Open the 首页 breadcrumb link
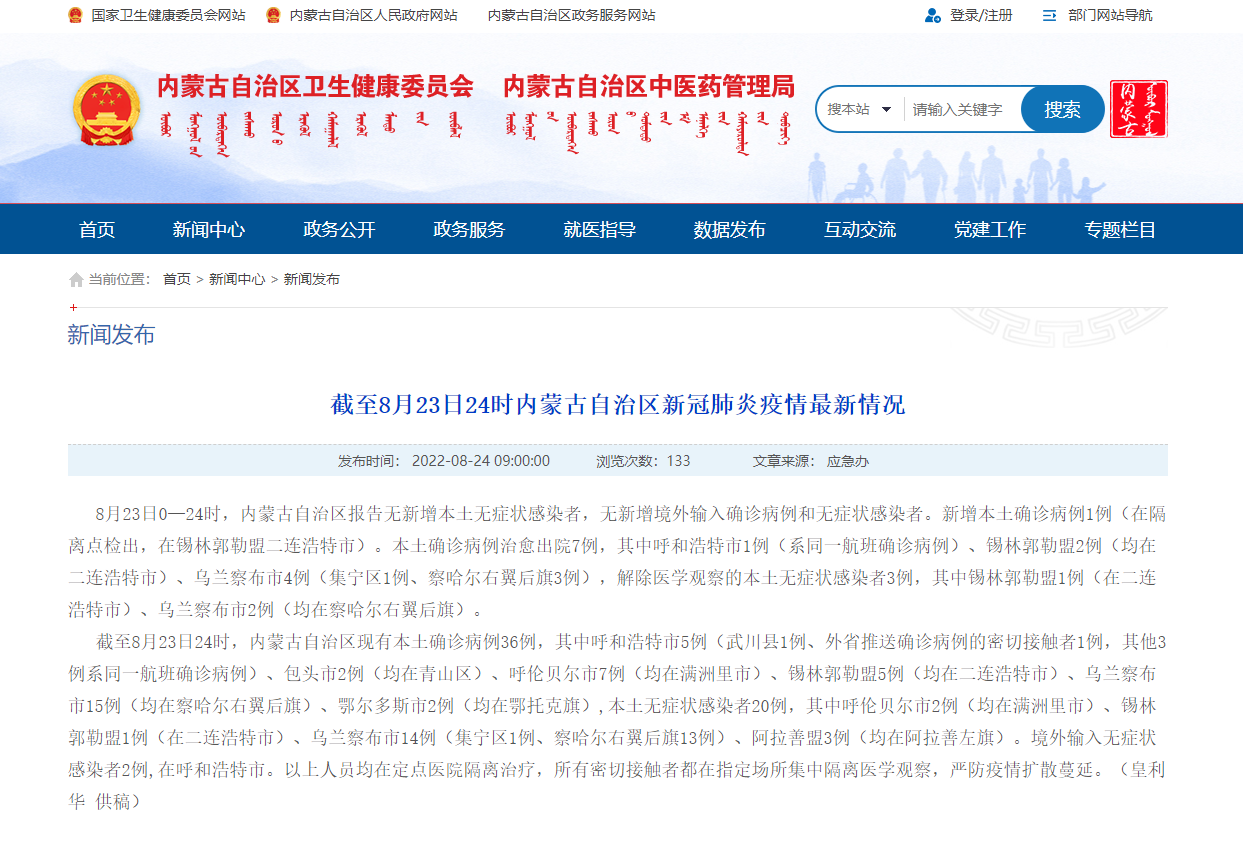The image size is (1243, 846). [x=176, y=279]
